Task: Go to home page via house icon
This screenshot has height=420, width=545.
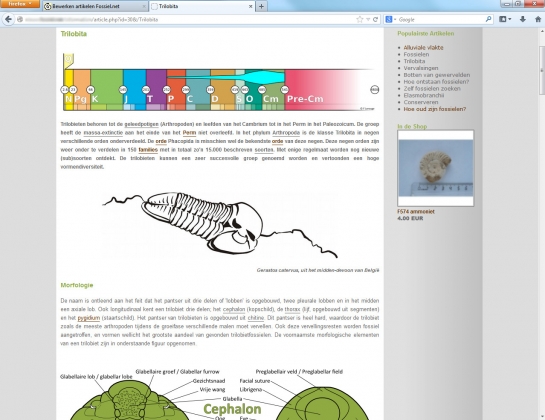Action: (538, 19)
